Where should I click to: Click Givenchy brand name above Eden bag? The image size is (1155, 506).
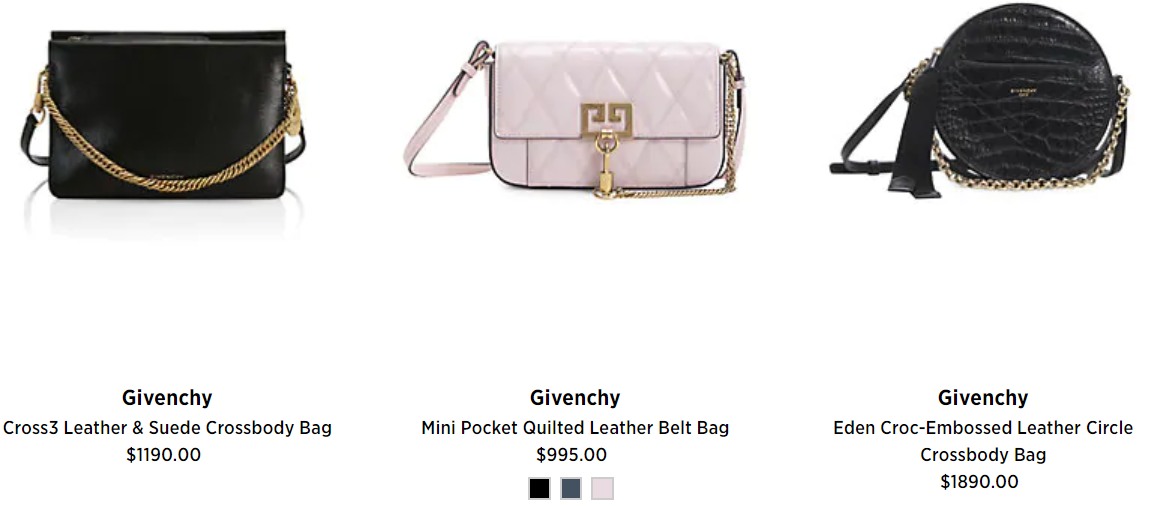(983, 398)
